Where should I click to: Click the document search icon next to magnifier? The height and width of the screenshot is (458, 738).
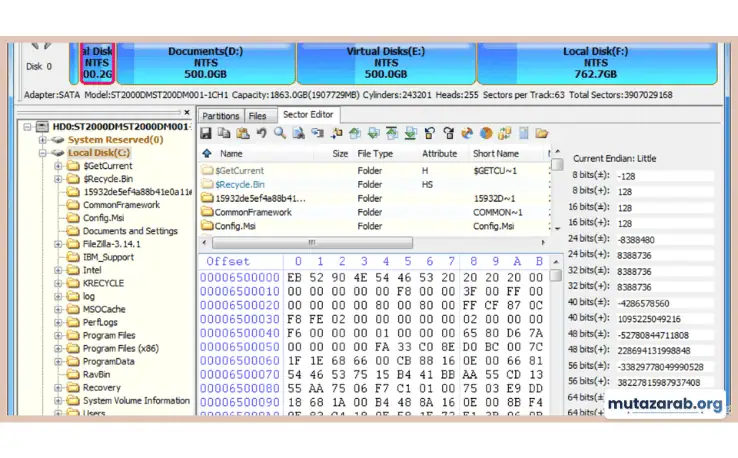(x=298, y=133)
